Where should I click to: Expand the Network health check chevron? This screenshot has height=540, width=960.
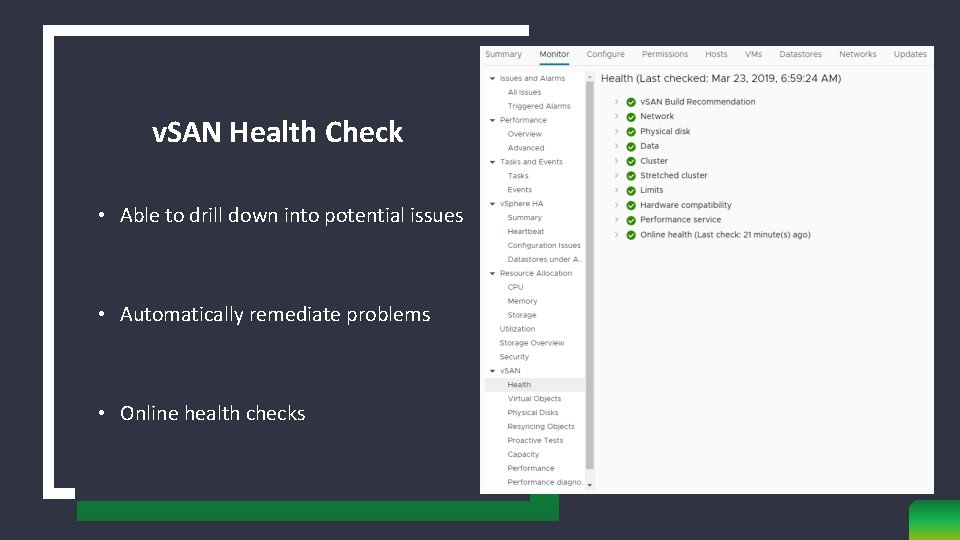pos(617,116)
